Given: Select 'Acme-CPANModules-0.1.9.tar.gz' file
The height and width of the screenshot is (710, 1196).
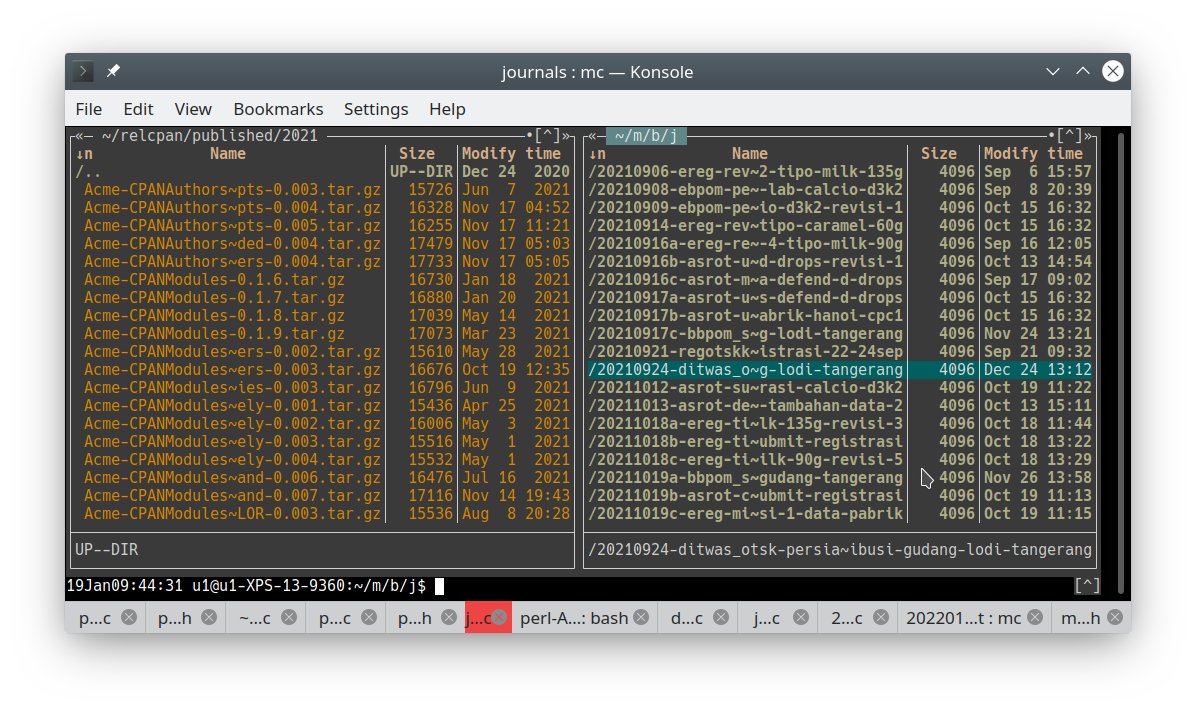Looking at the screenshot, I should (322, 334).
